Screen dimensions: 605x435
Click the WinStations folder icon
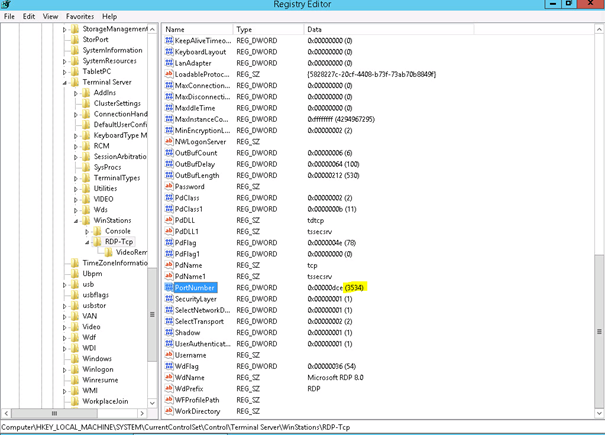point(87,219)
